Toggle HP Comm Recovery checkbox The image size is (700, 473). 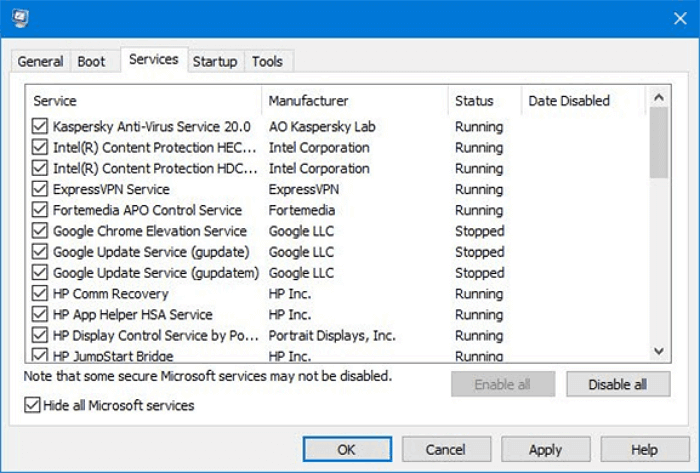[x=40, y=294]
